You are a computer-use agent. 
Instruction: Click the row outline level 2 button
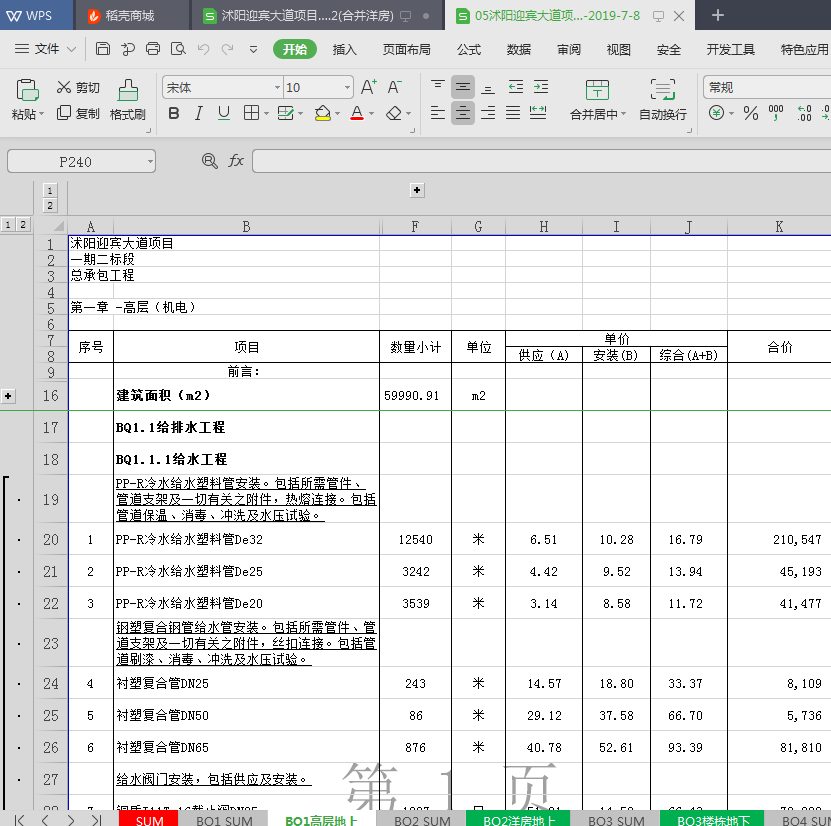(x=23, y=225)
